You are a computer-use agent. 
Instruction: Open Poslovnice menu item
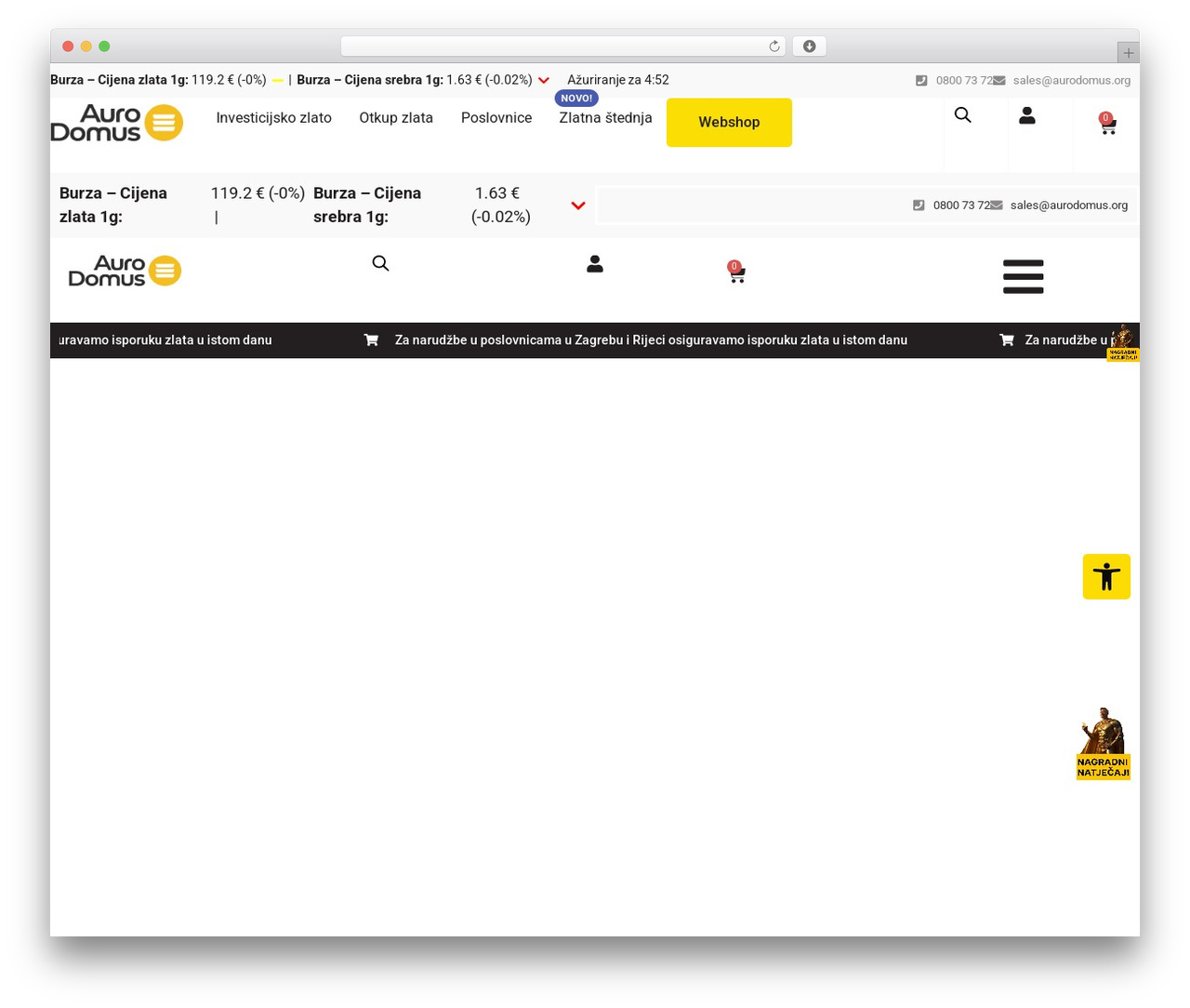click(496, 118)
